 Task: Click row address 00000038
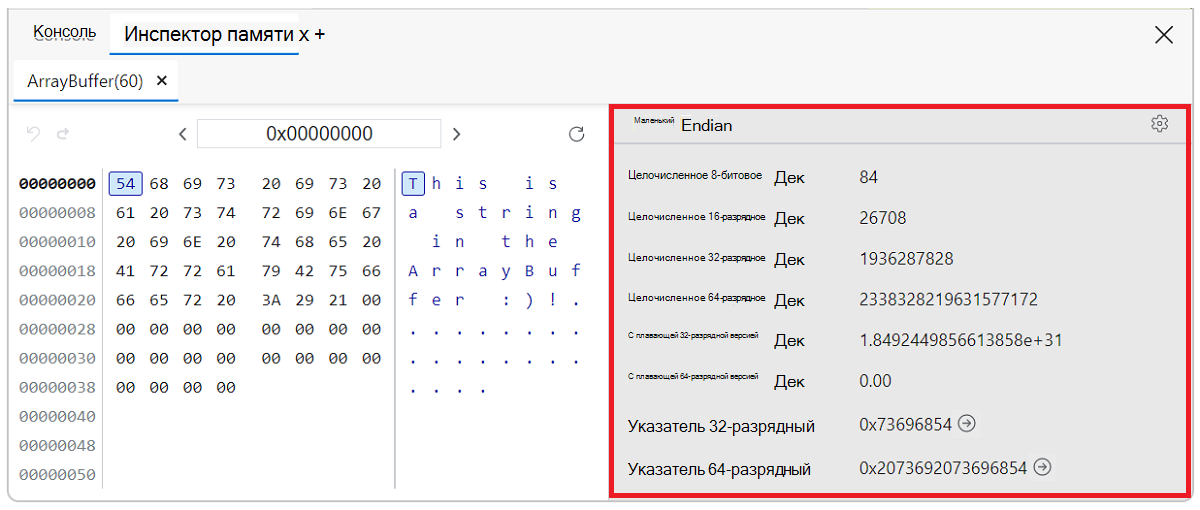click(58, 387)
